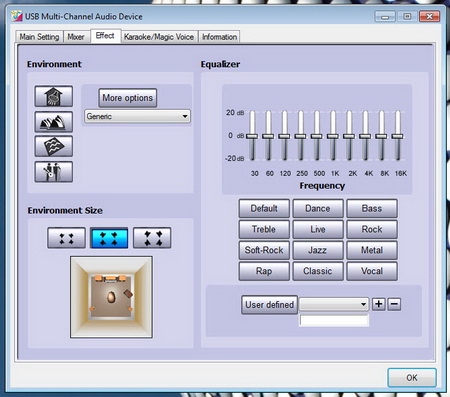Image resolution: width=450 pixels, height=397 pixels.
Task: Open the Generic environment dropdown
Action: 137,116
